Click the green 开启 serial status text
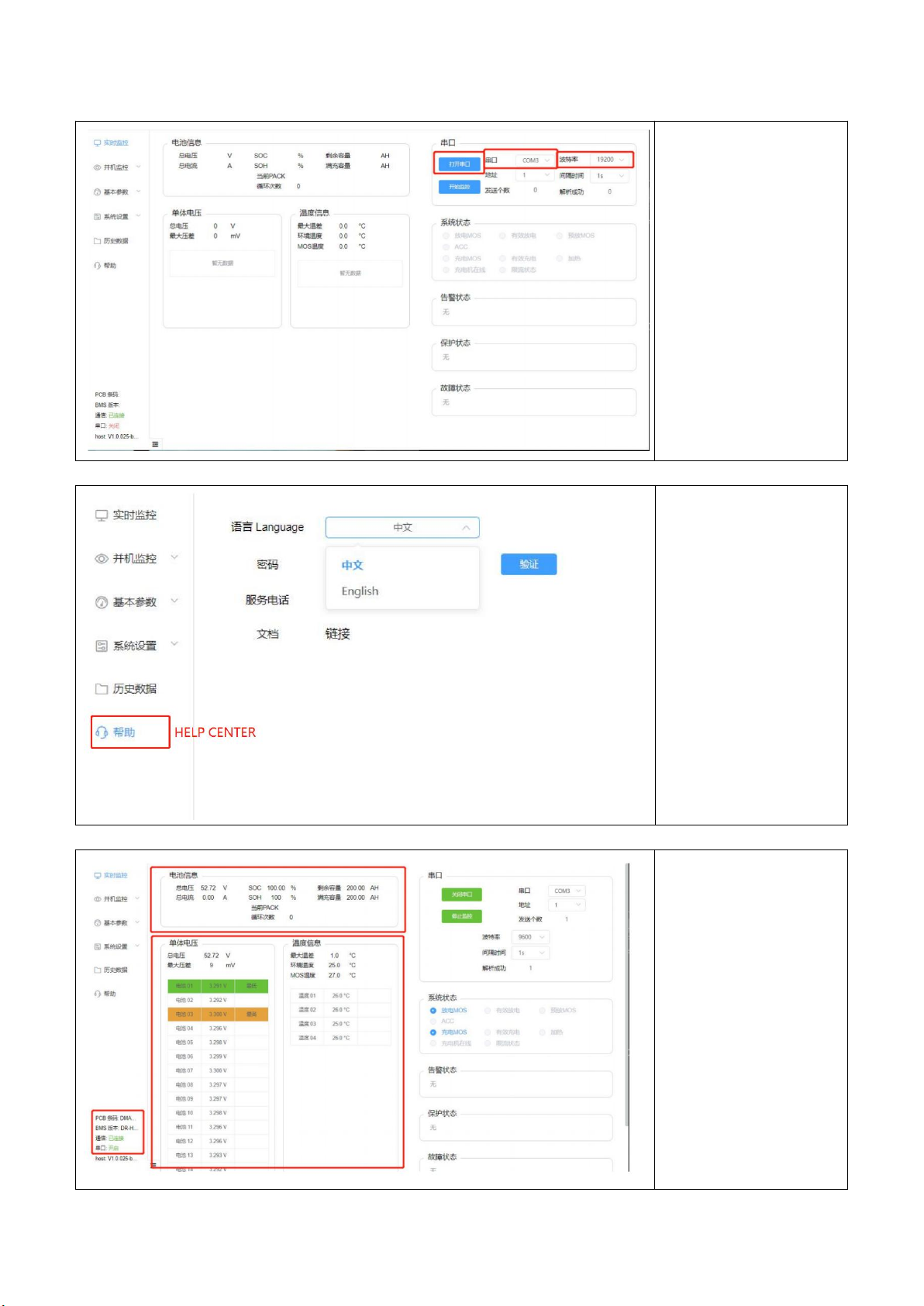924x1306 pixels. [113, 1148]
